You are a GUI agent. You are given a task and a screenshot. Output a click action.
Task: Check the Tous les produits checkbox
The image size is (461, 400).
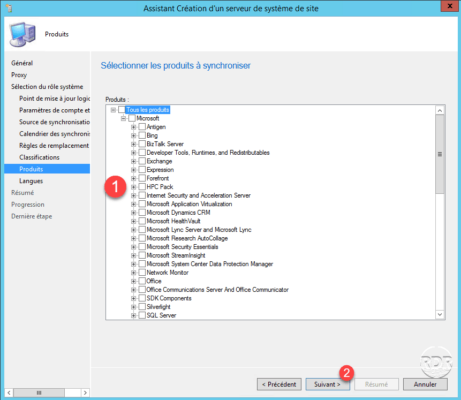point(122,110)
